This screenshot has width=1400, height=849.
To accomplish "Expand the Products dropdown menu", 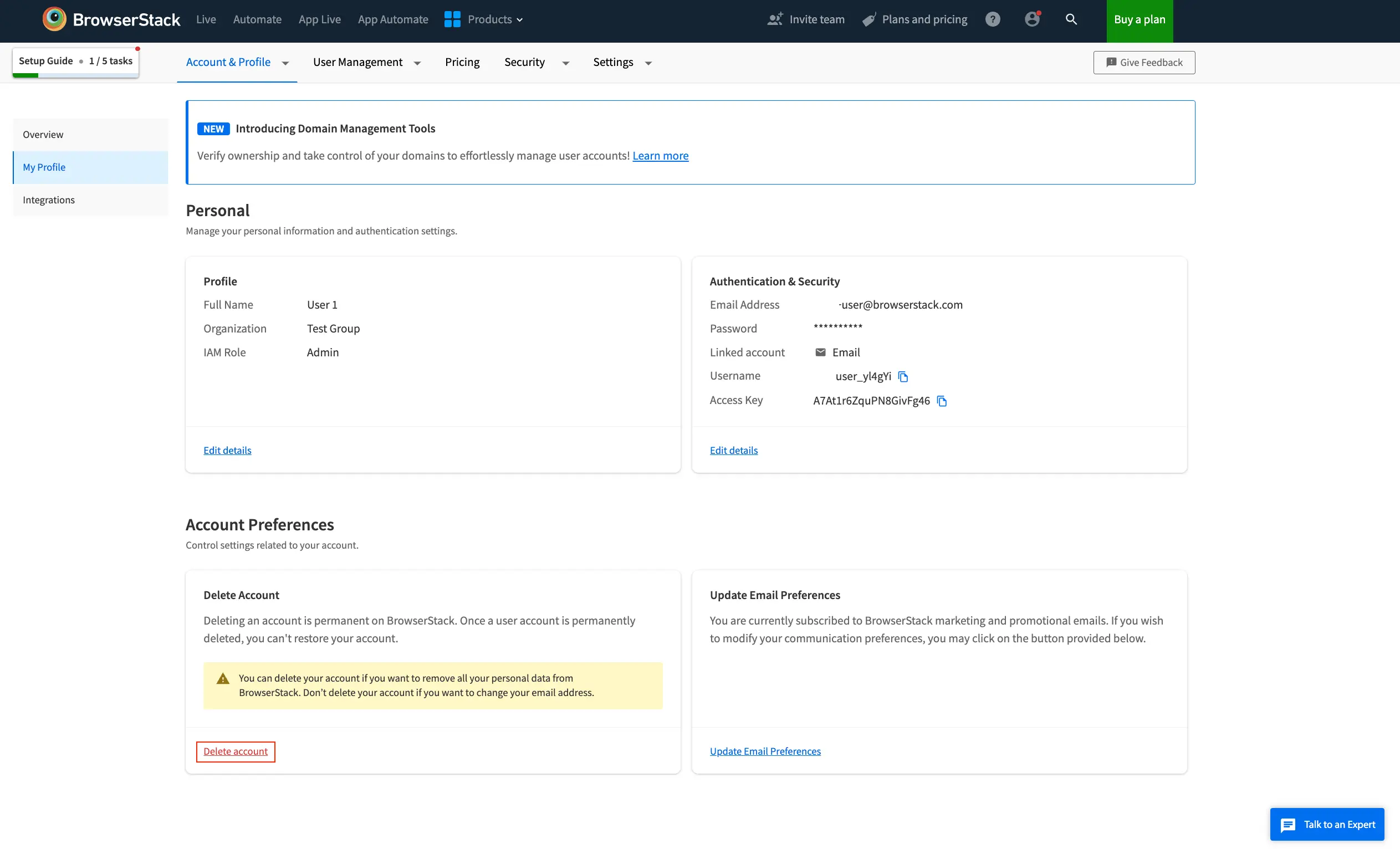I will click(x=483, y=19).
